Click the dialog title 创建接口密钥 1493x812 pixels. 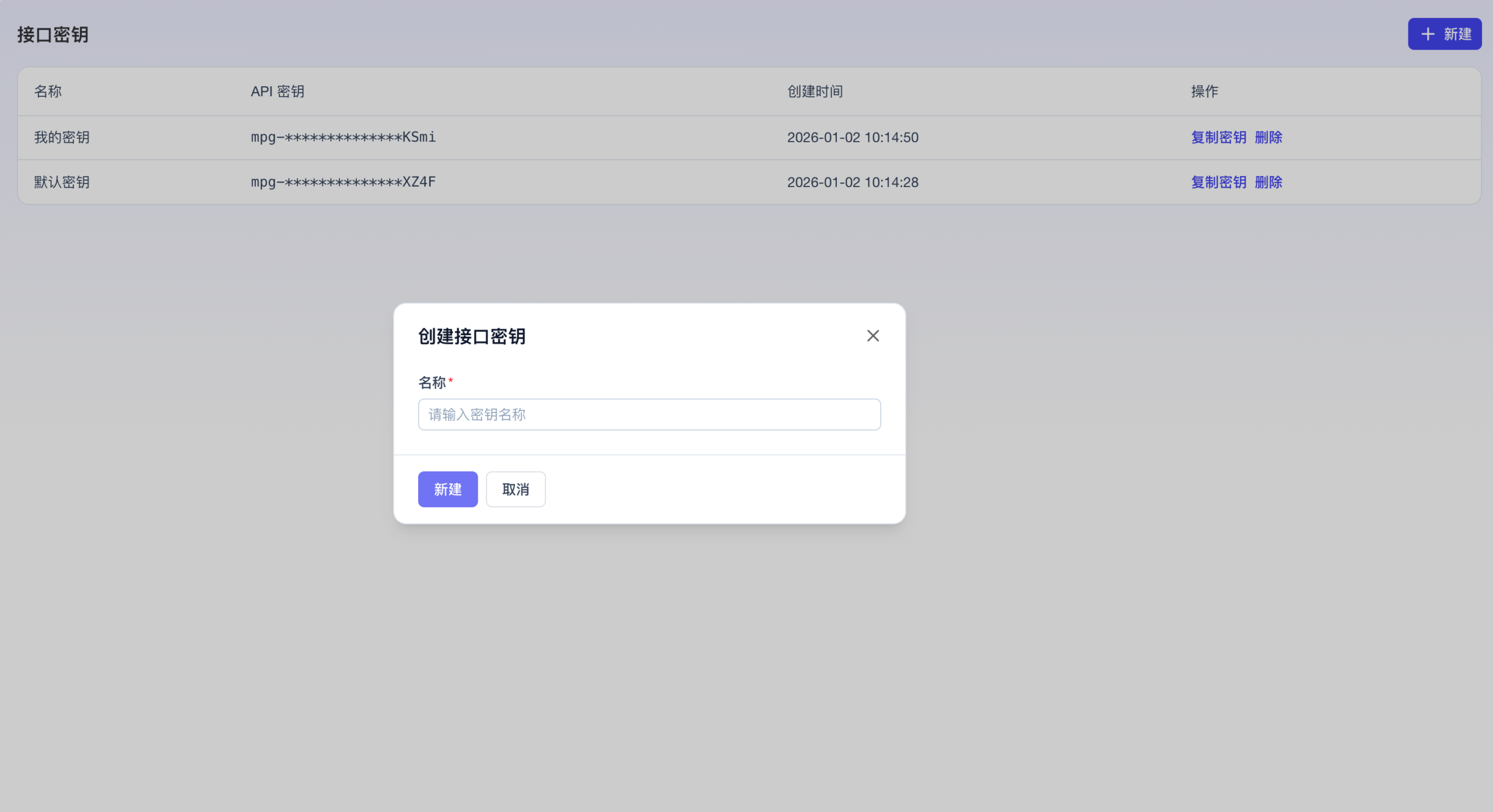tap(471, 336)
